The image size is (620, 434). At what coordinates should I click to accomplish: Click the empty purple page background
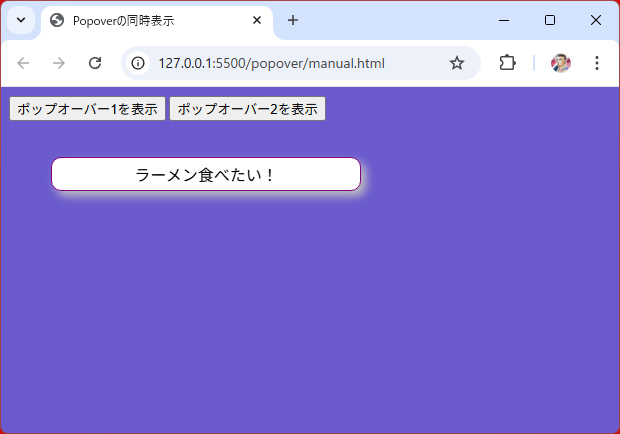pos(400,320)
